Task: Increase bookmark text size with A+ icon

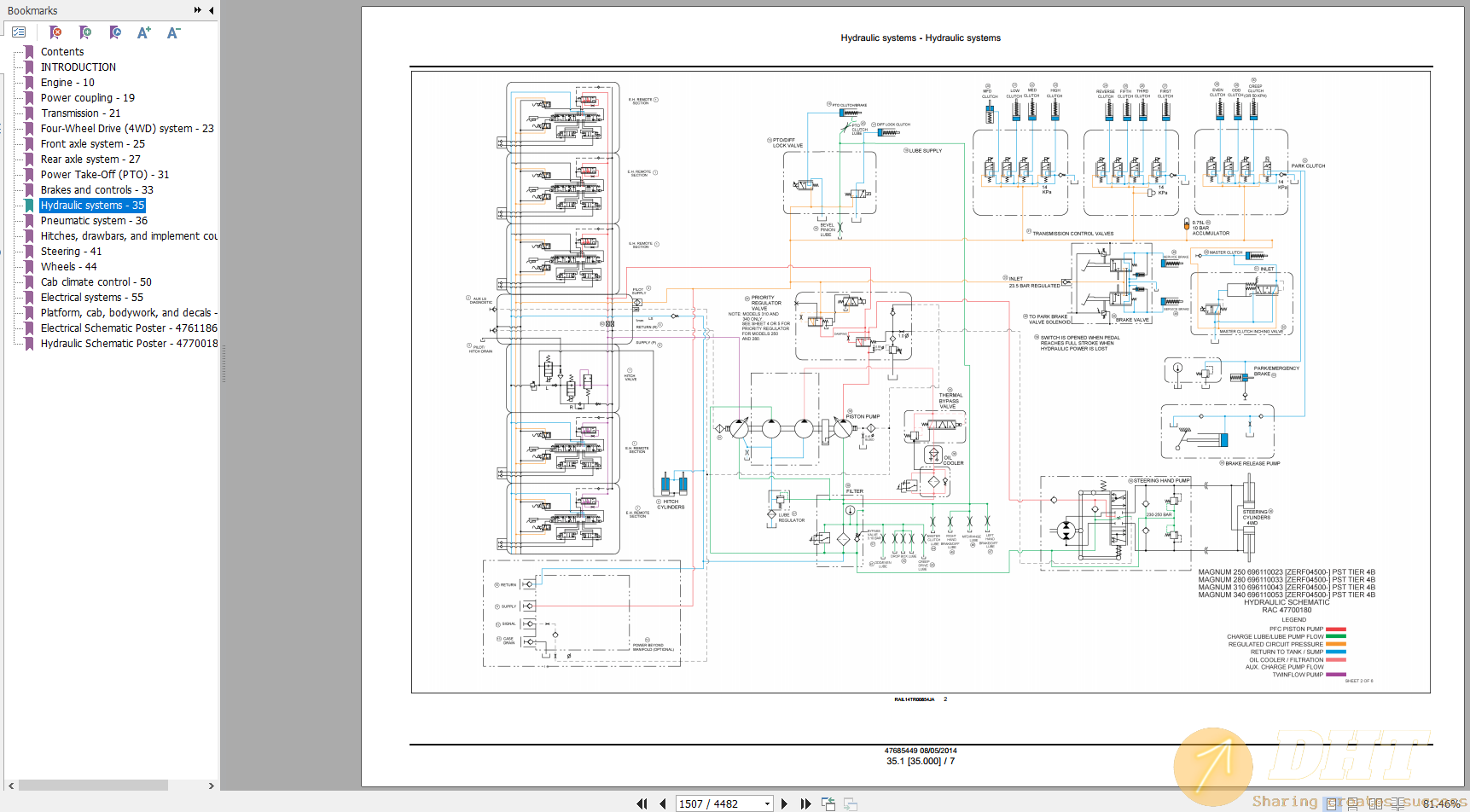Action: [143, 32]
